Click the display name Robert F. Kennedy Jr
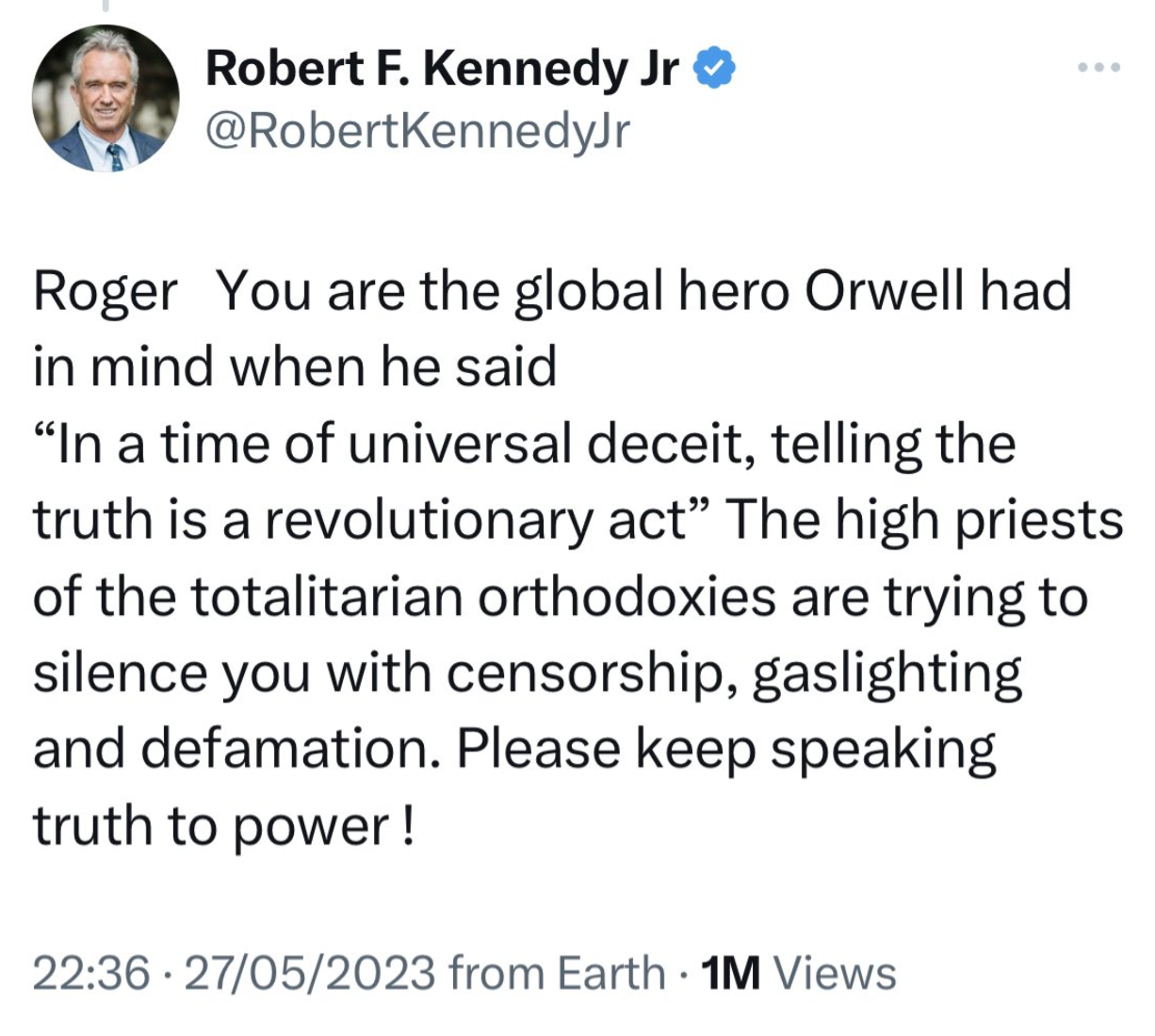 tap(442, 71)
